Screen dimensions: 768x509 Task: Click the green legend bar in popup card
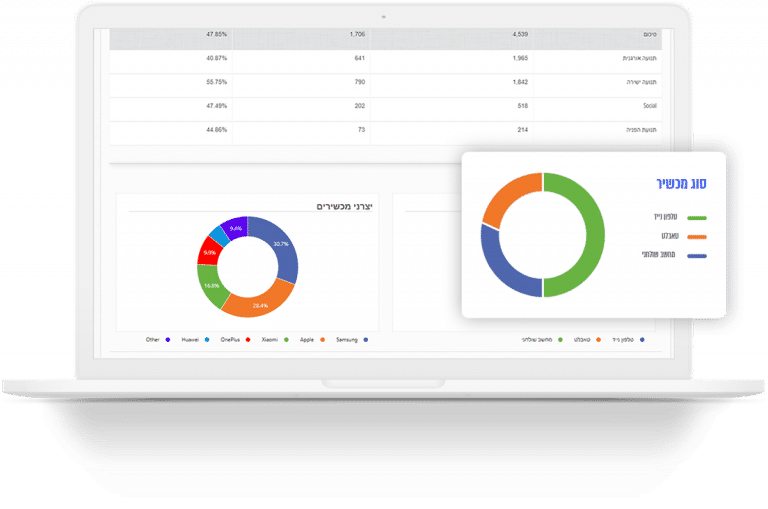[x=696, y=218]
